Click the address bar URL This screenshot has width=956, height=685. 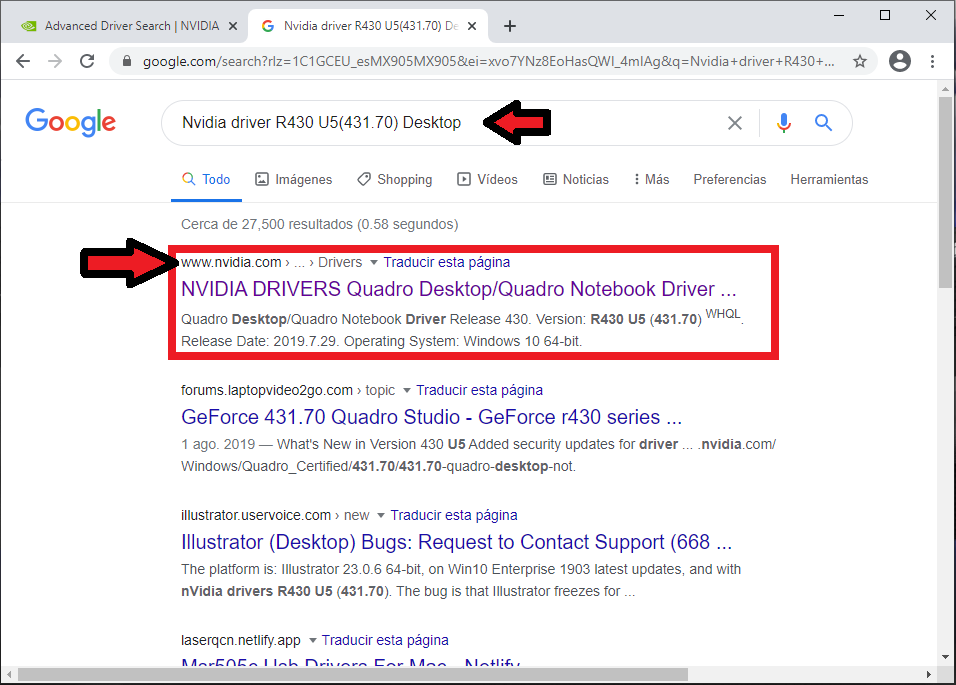coord(488,61)
